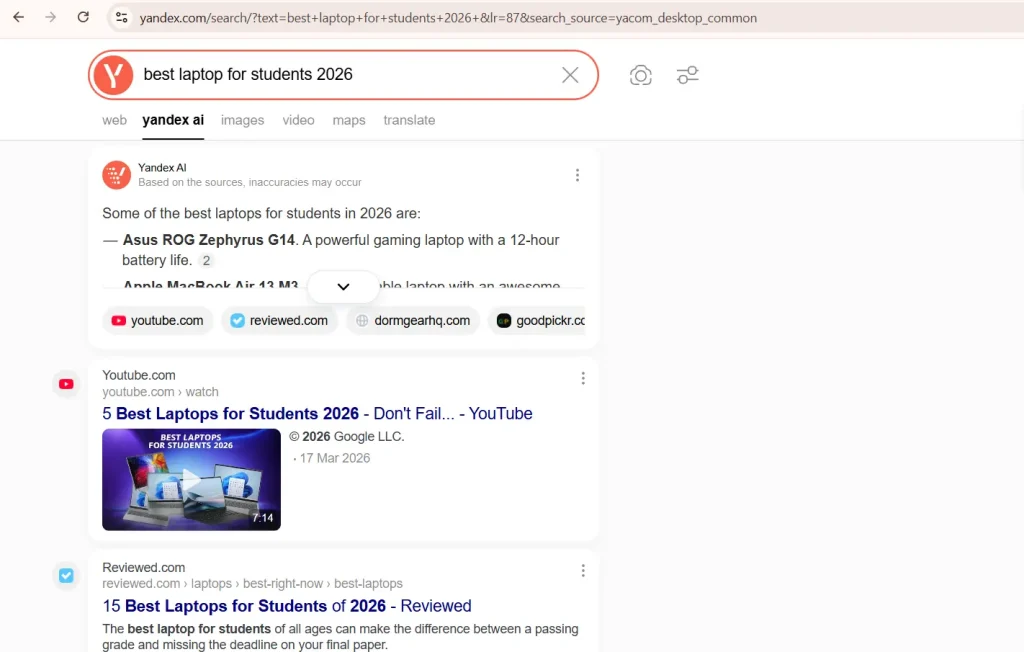Expand the Yandex AI answer chevron
The height and width of the screenshot is (652, 1024).
pyautogui.click(x=344, y=287)
